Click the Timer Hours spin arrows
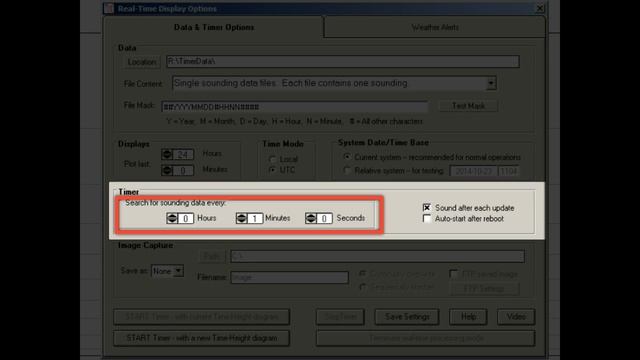640x360 pixels. point(172,218)
